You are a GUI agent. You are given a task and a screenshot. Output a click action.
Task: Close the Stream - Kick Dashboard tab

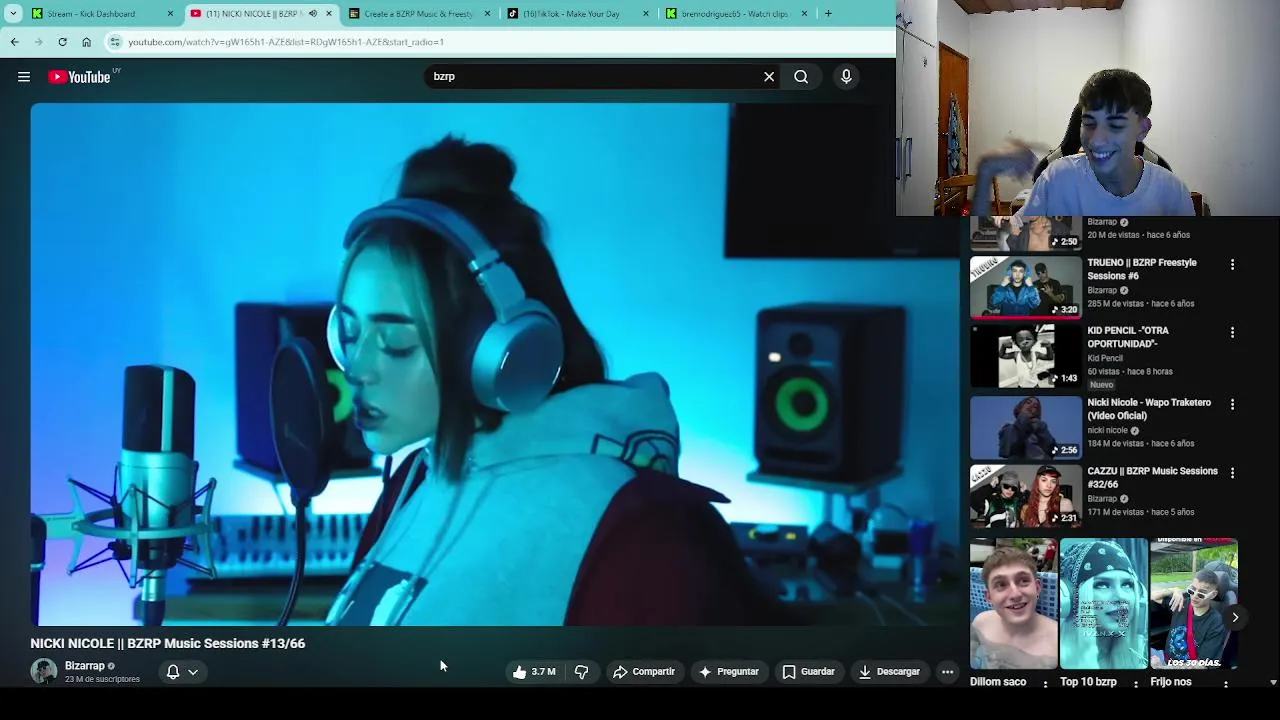(x=170, y=14)
